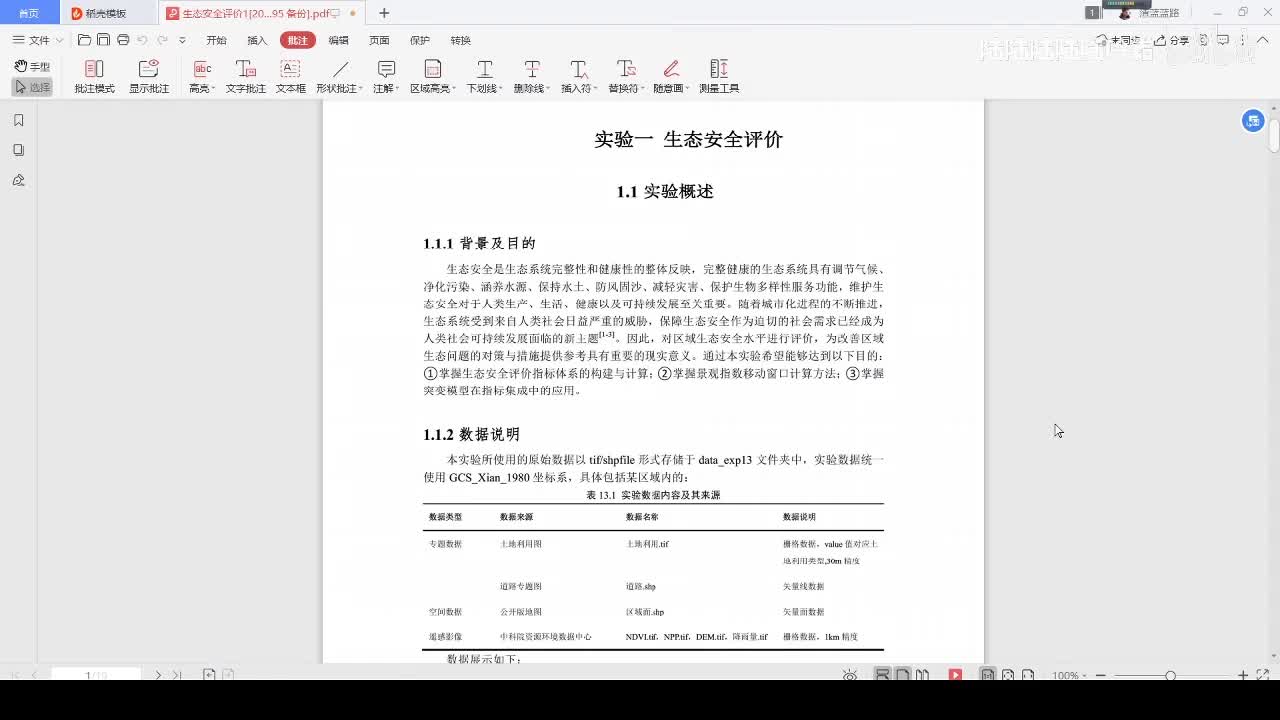Click the Not Synced (未同步) cloud button
This screenshot has height=720, width=1280.
pos(1118,40)
